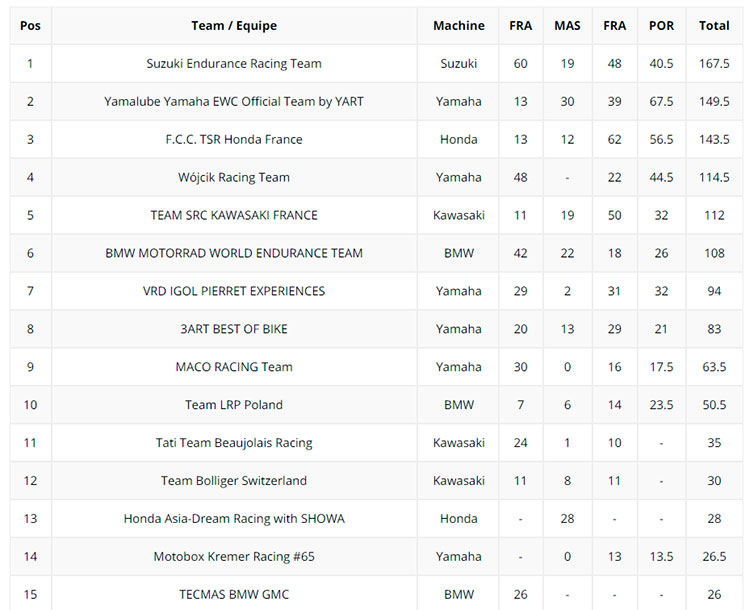Image resolution: width=745 pixels, height=610 pixels.
Task: Select BMW MOTORRAD WORLD ENDURANCE TEAM cell
Action: (x=234, y=253)
